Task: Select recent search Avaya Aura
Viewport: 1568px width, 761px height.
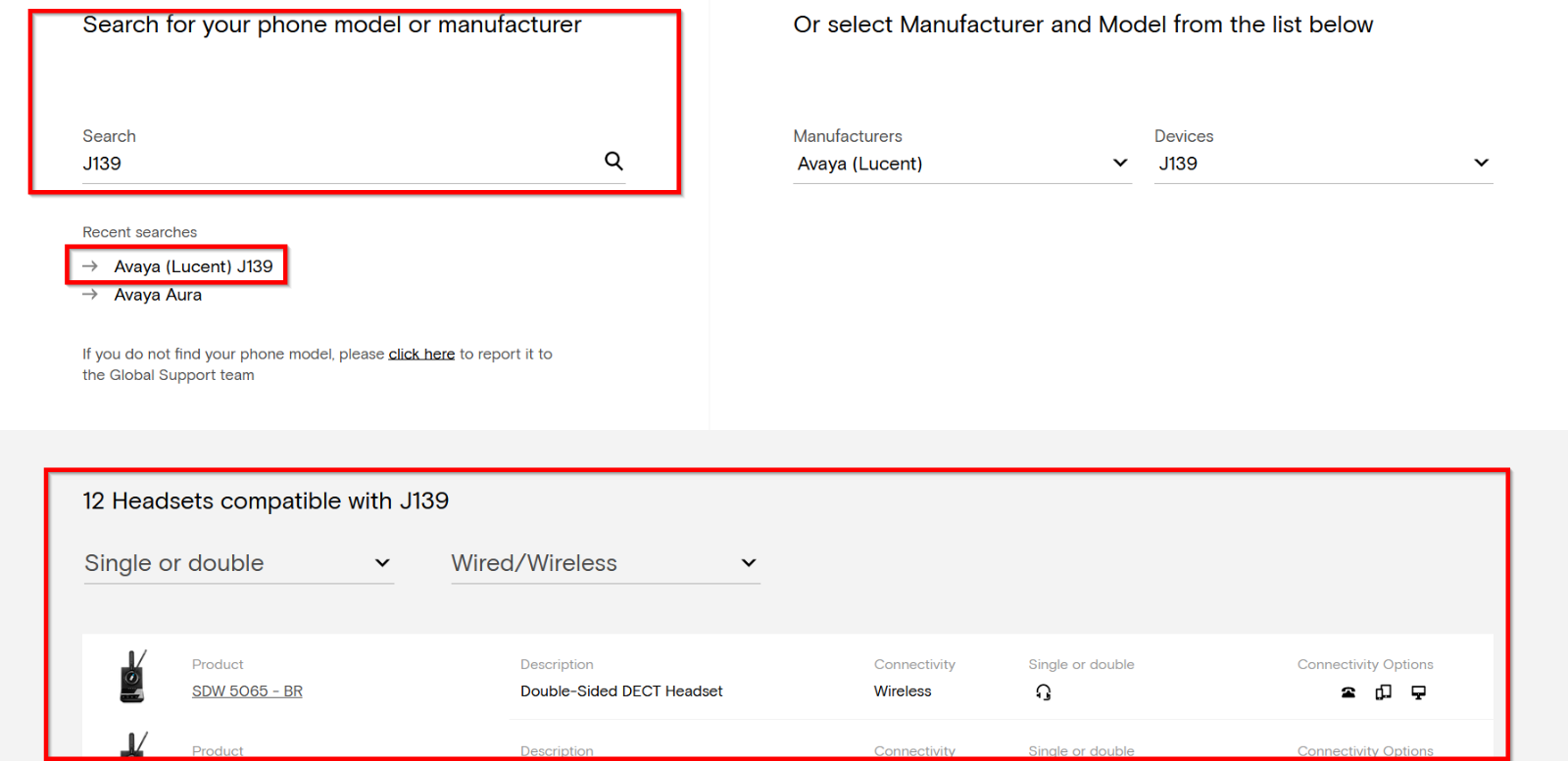Action: [x=158, y=295]
